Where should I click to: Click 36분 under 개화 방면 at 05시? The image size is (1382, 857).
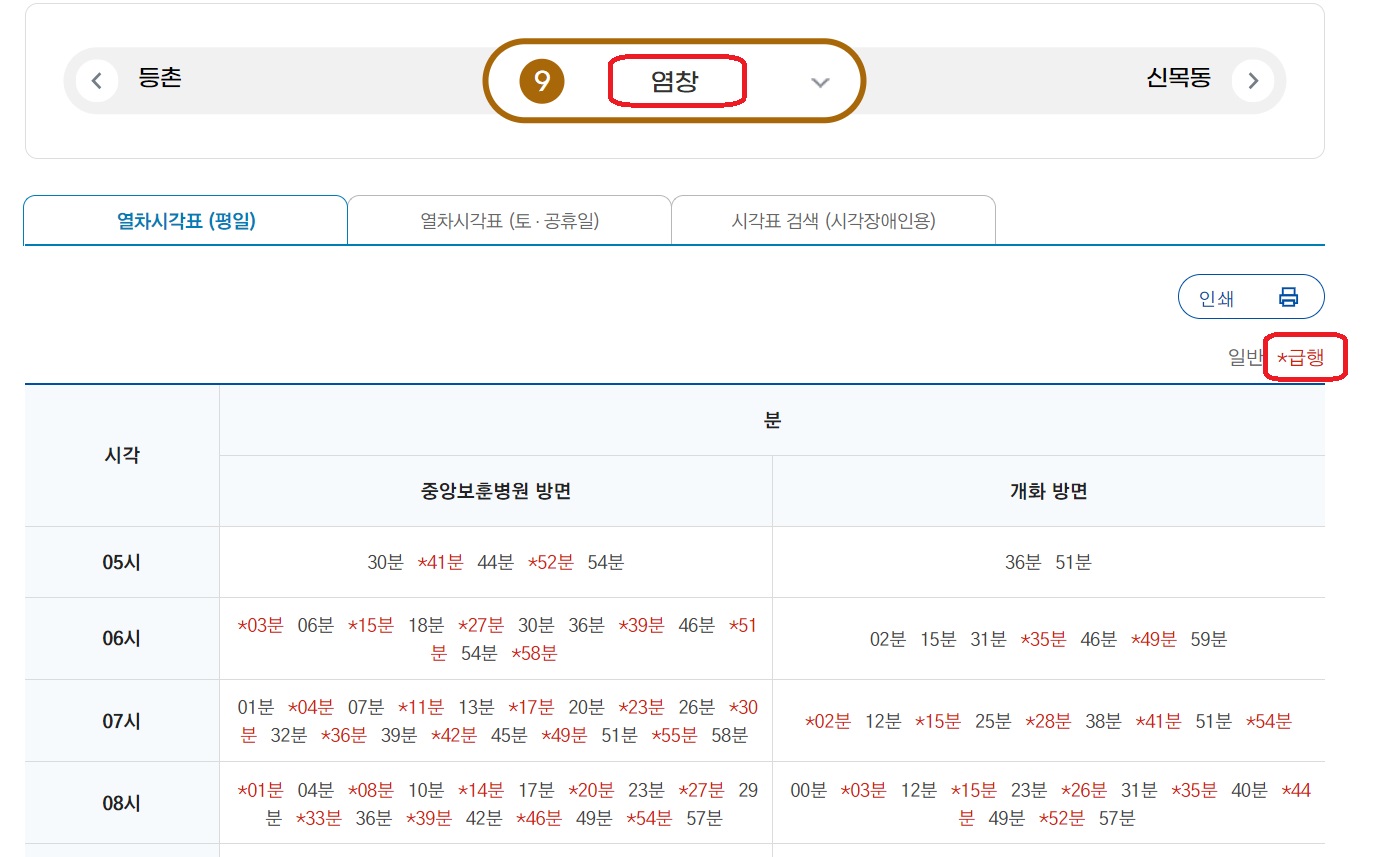pos(1020,562)
